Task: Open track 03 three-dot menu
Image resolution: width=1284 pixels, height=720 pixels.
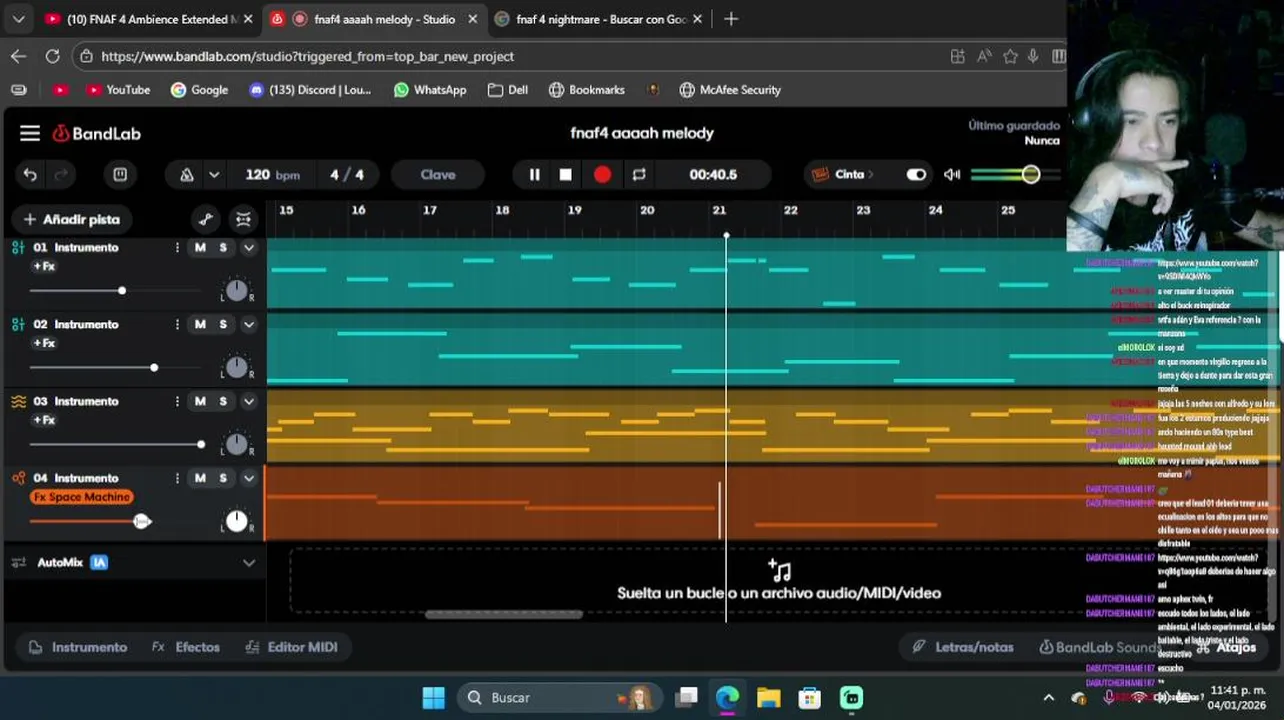Action: (177, 401)
